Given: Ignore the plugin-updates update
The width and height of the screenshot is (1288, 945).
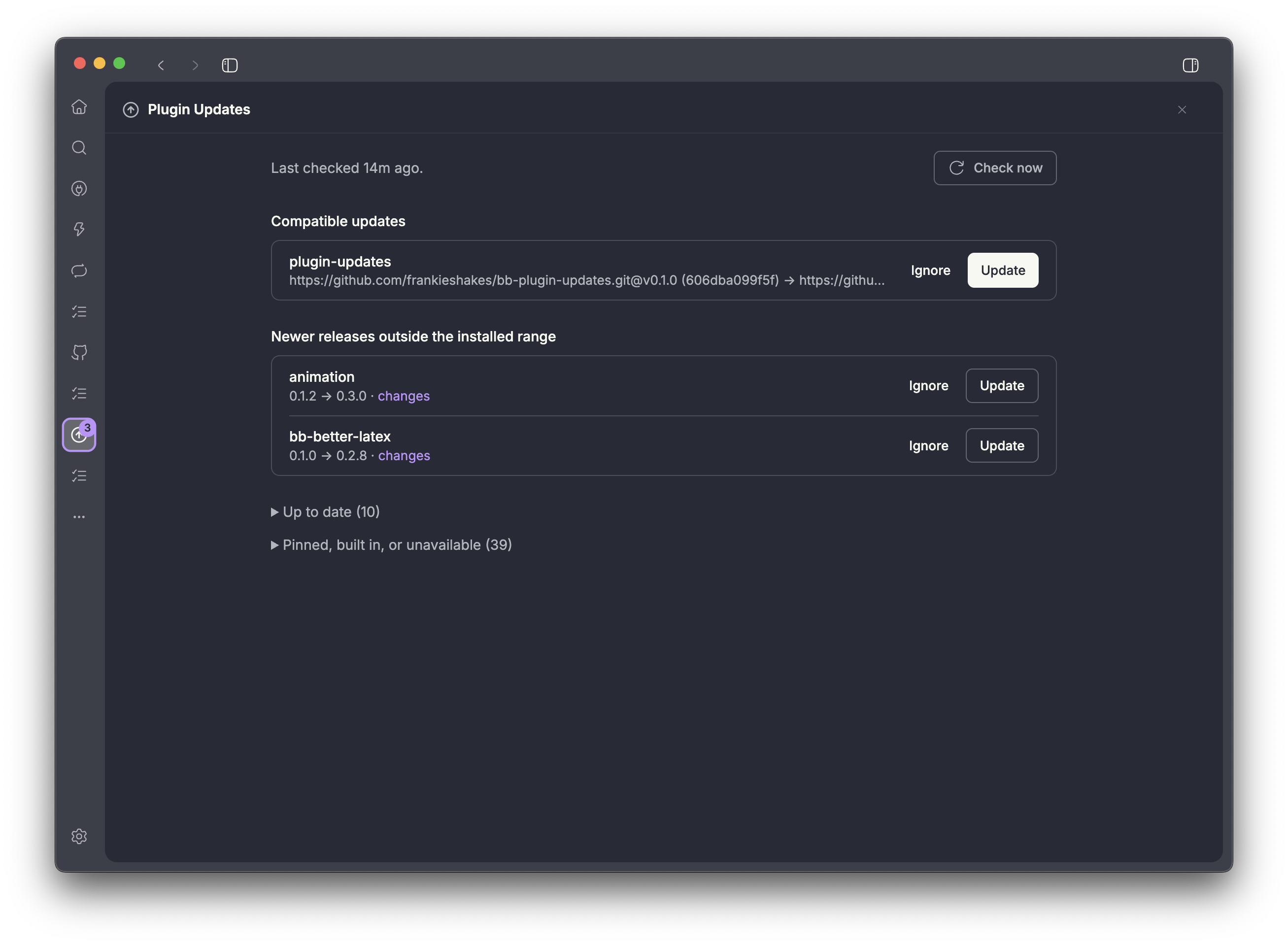Looking at the screenshot, I should (931, 270).
